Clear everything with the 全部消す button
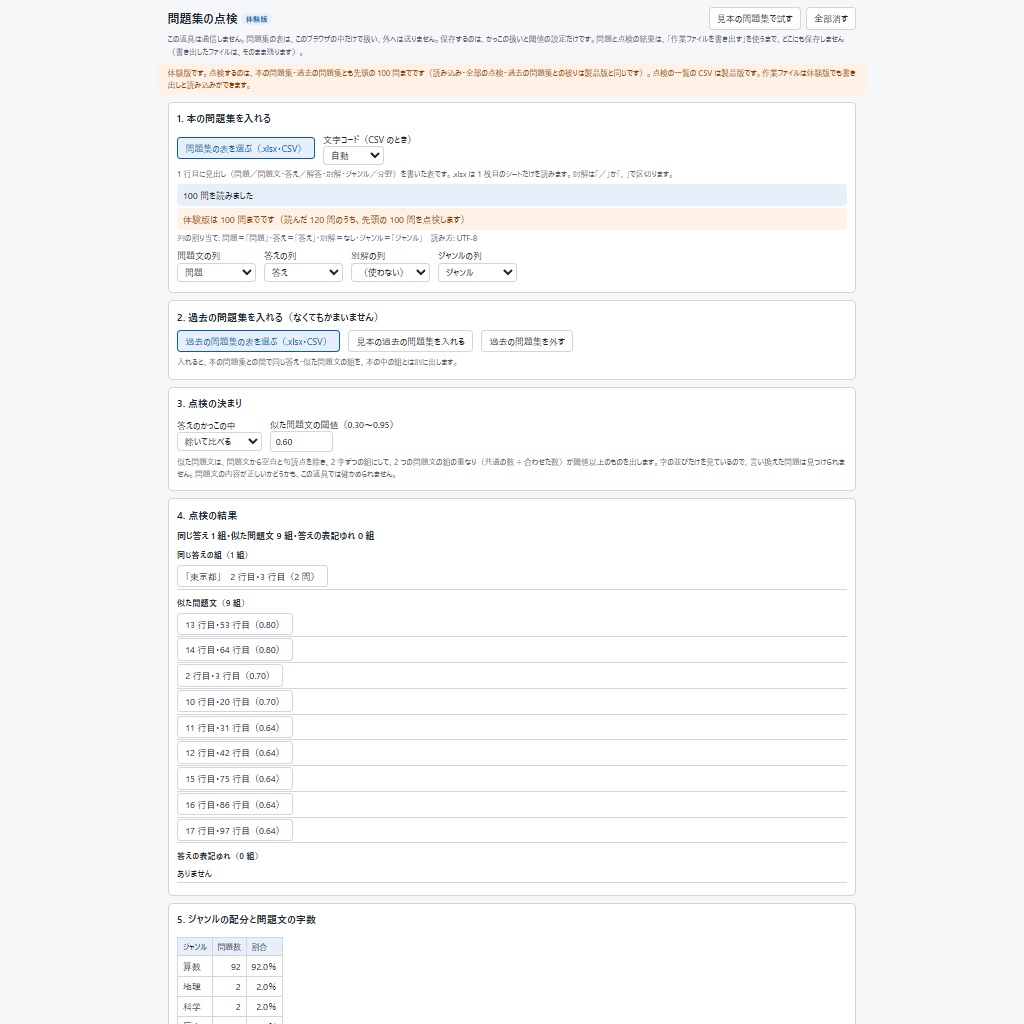 click(831, 19)
